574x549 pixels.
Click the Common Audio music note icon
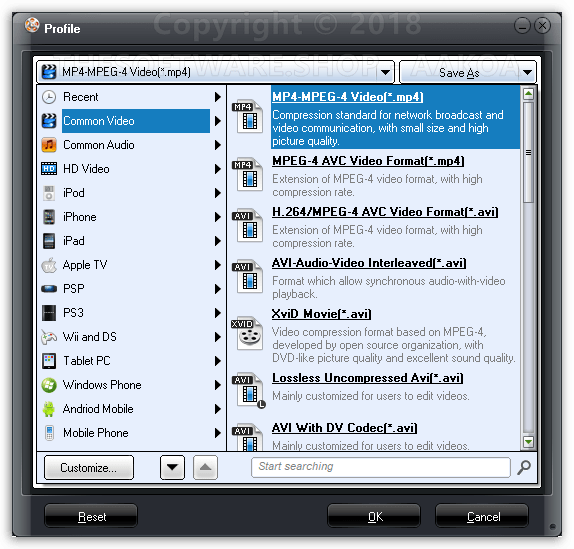(x=49, y=145)
